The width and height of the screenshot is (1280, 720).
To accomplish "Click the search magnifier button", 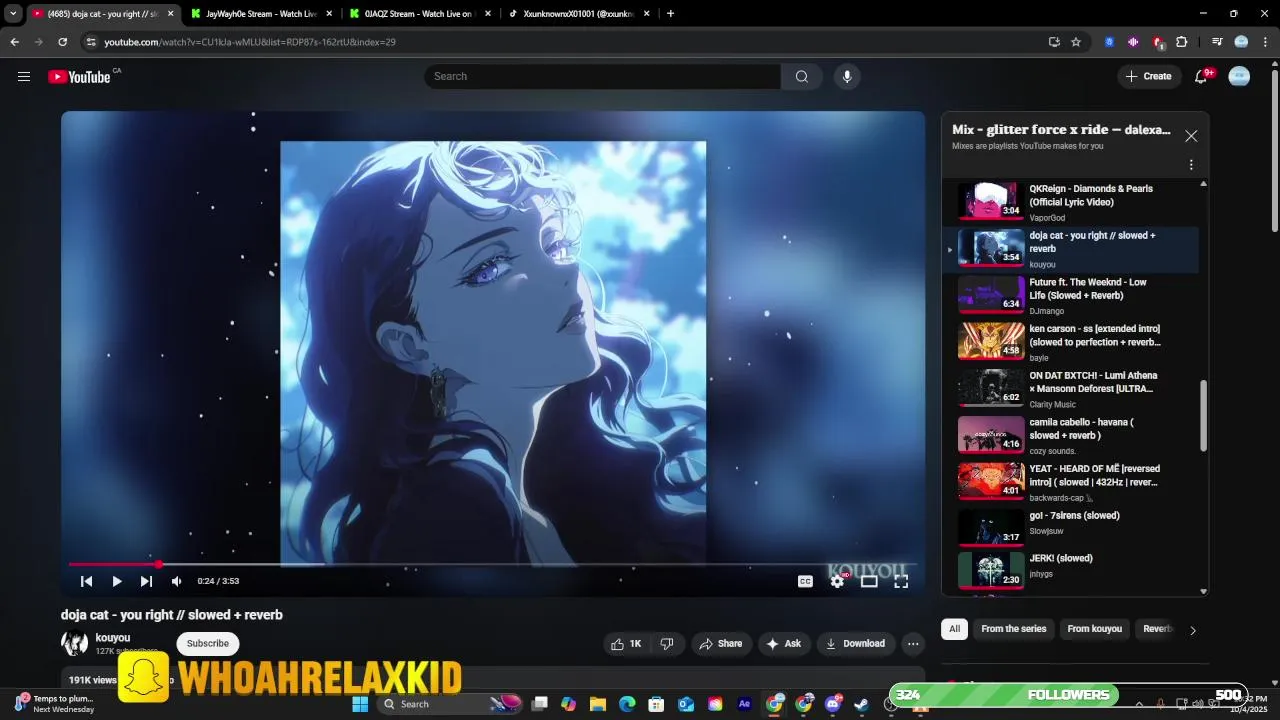I will pos(802,77).
